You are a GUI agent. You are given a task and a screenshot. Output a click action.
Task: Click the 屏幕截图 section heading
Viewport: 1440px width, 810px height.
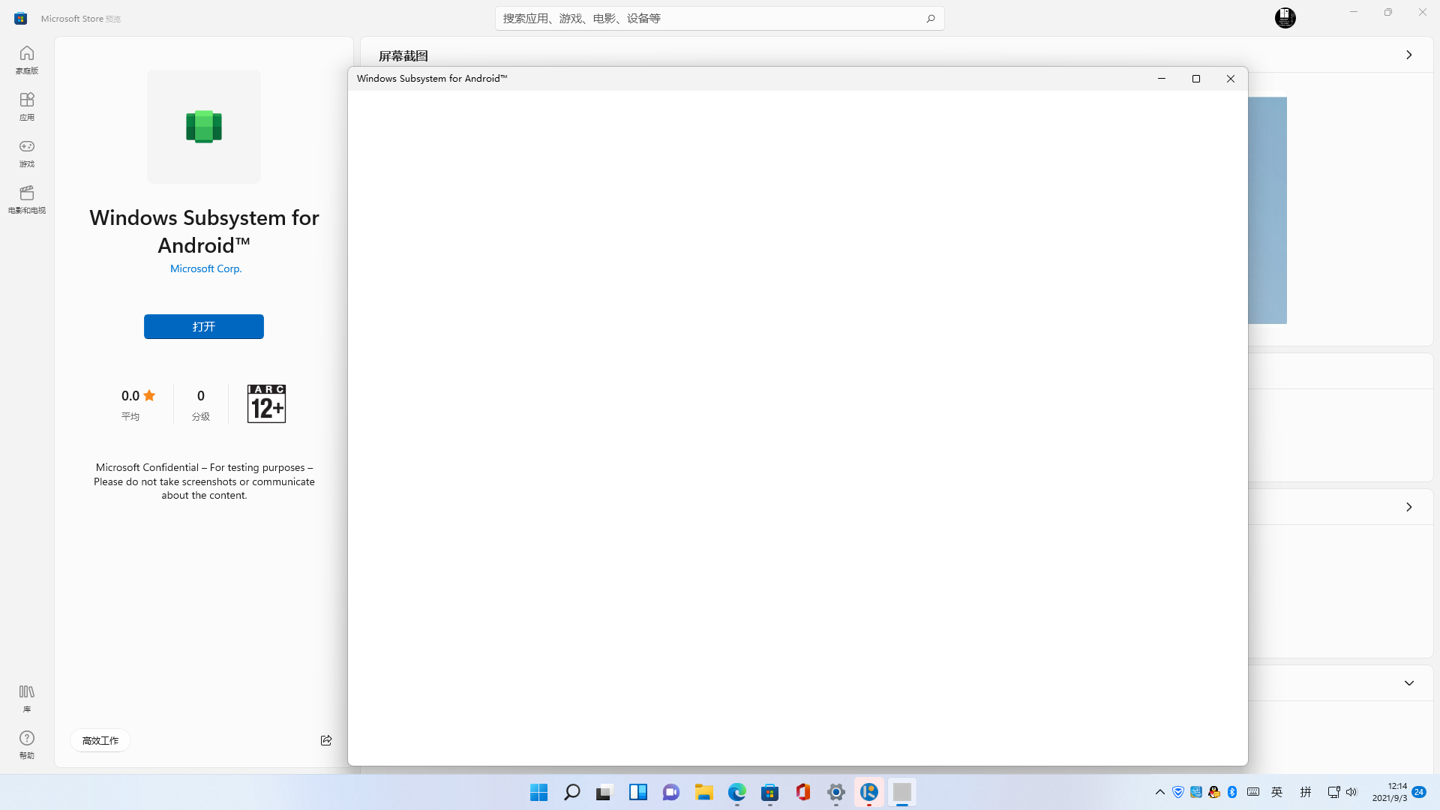(x=403, y=56)
